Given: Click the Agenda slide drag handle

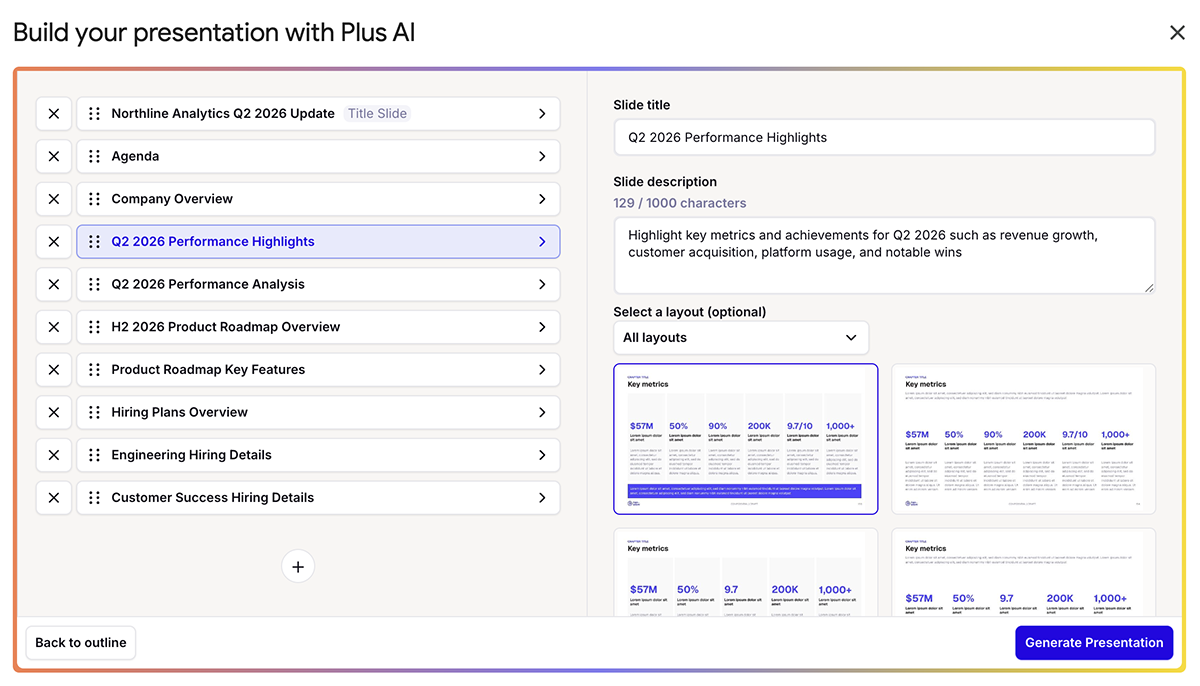Looking at the screenshot, I should pos(94,157).
